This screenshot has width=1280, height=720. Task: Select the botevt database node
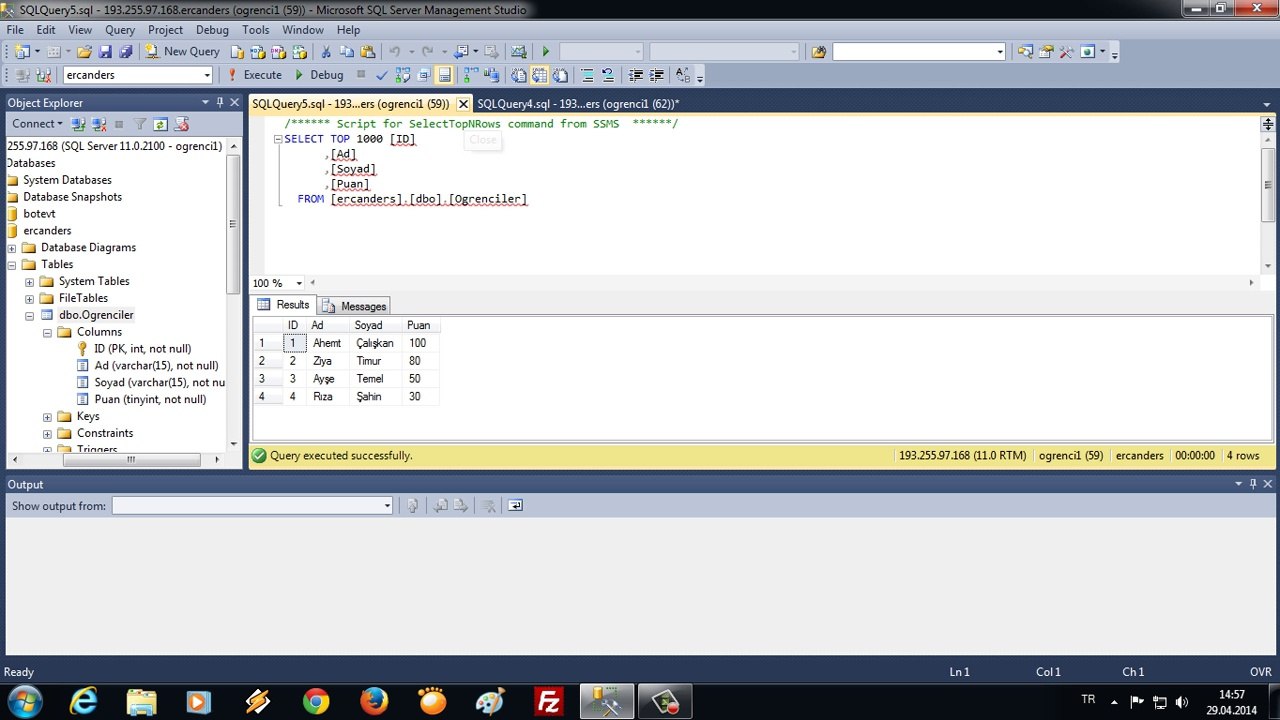pyautogui.click(x=39, y=214)
